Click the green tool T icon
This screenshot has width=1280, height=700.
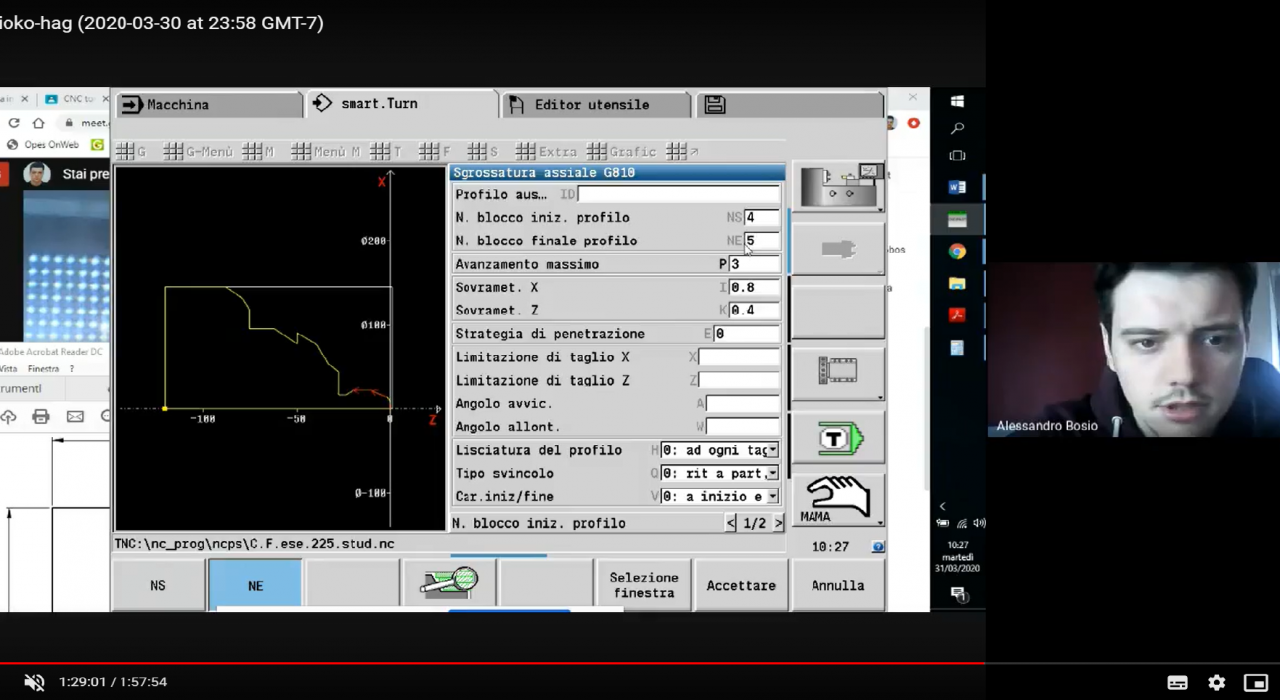pos(838,438)
